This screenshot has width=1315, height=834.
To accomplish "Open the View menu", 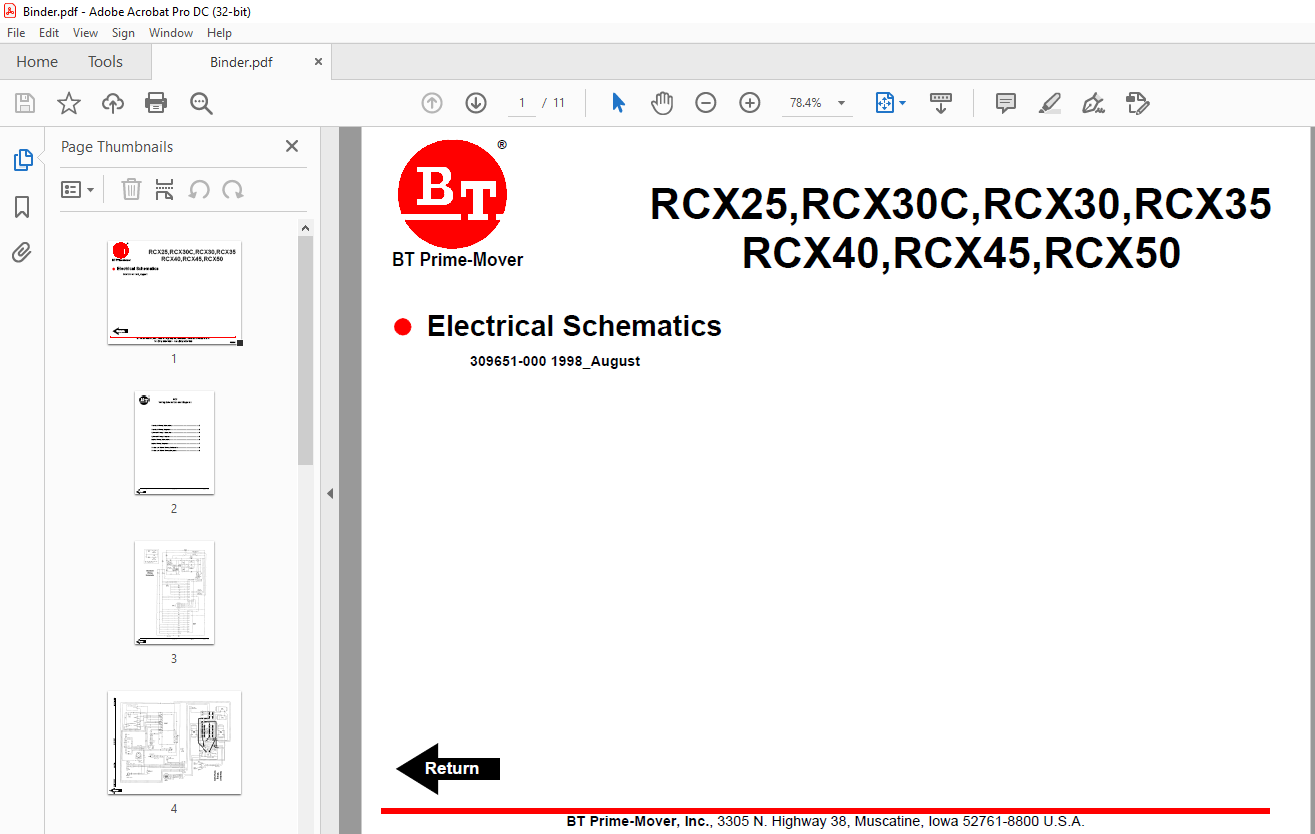I will pos(86,33).
